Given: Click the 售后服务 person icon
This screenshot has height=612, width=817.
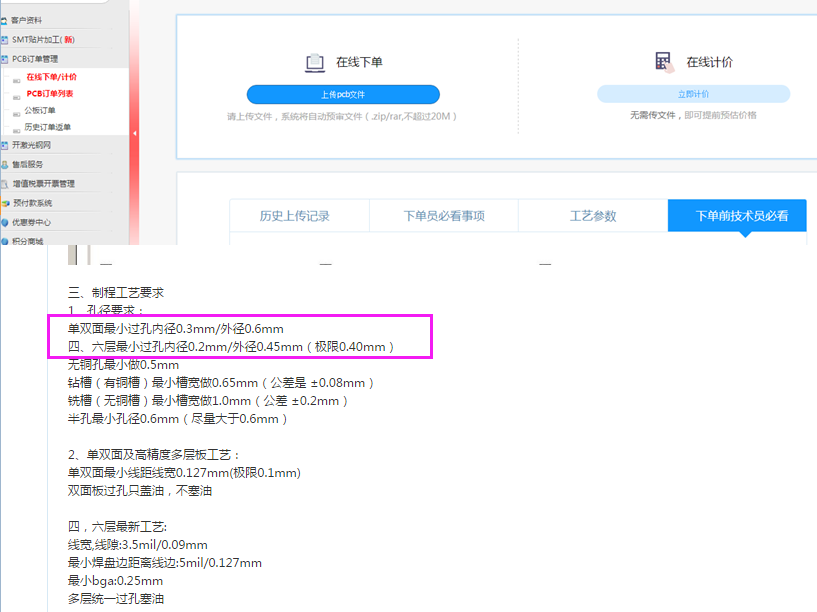Looking at the screenshot, I should [x=5, y=164].
